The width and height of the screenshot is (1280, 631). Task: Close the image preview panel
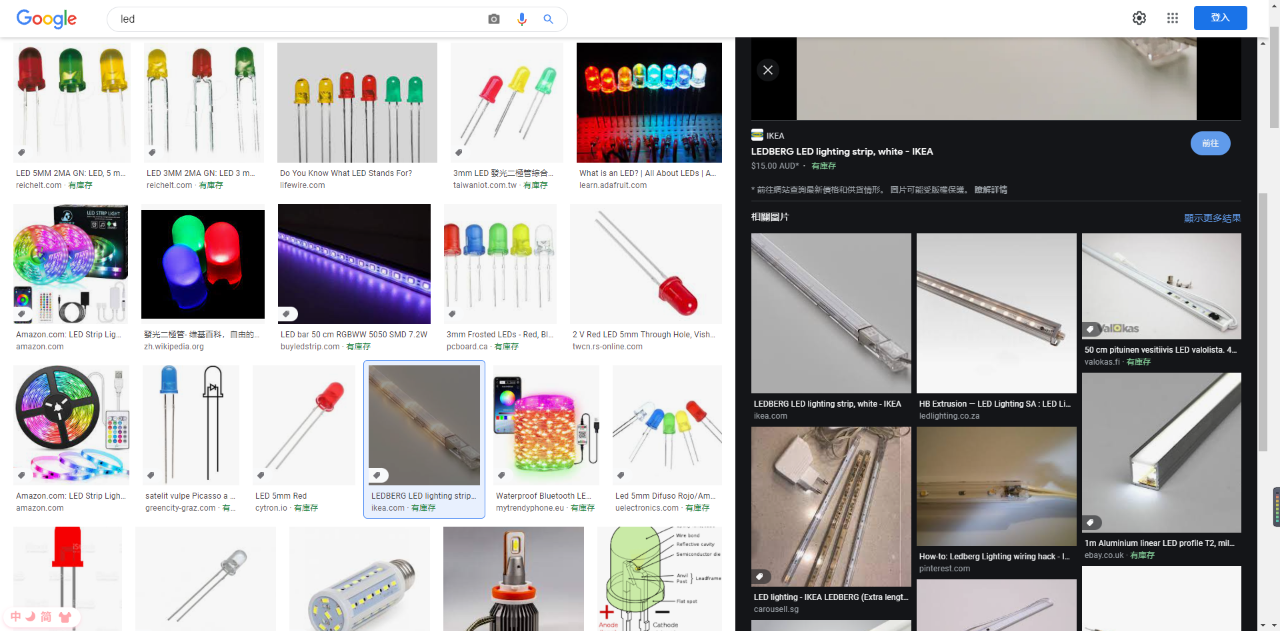coord(767,70)
